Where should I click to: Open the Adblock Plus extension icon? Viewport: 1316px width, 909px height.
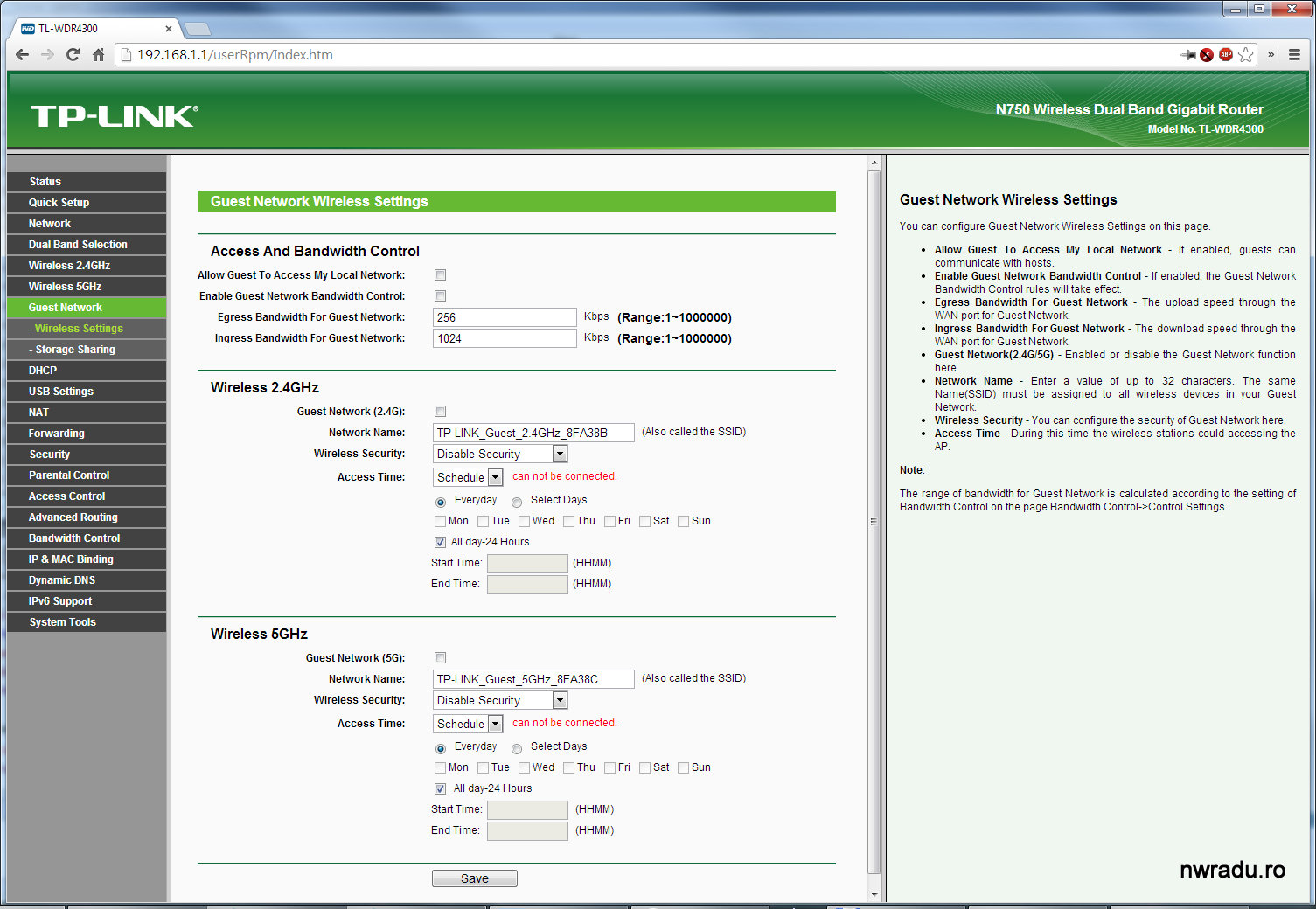click(x=1226, y=55)
